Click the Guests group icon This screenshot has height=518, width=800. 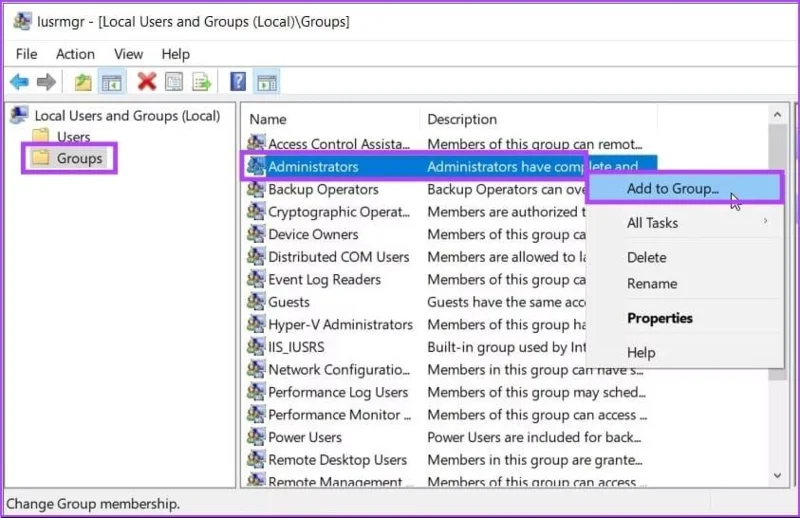pos(256,301)
